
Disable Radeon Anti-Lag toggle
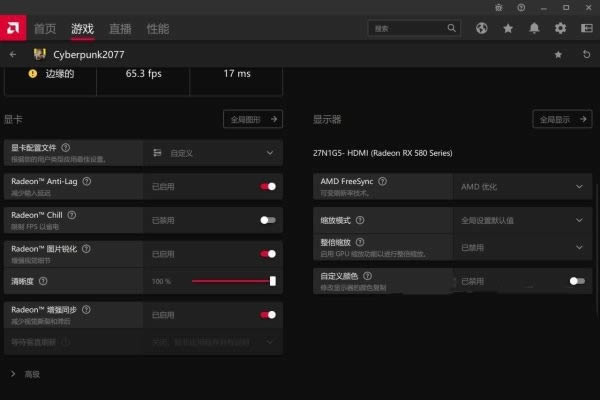(268, 186)
